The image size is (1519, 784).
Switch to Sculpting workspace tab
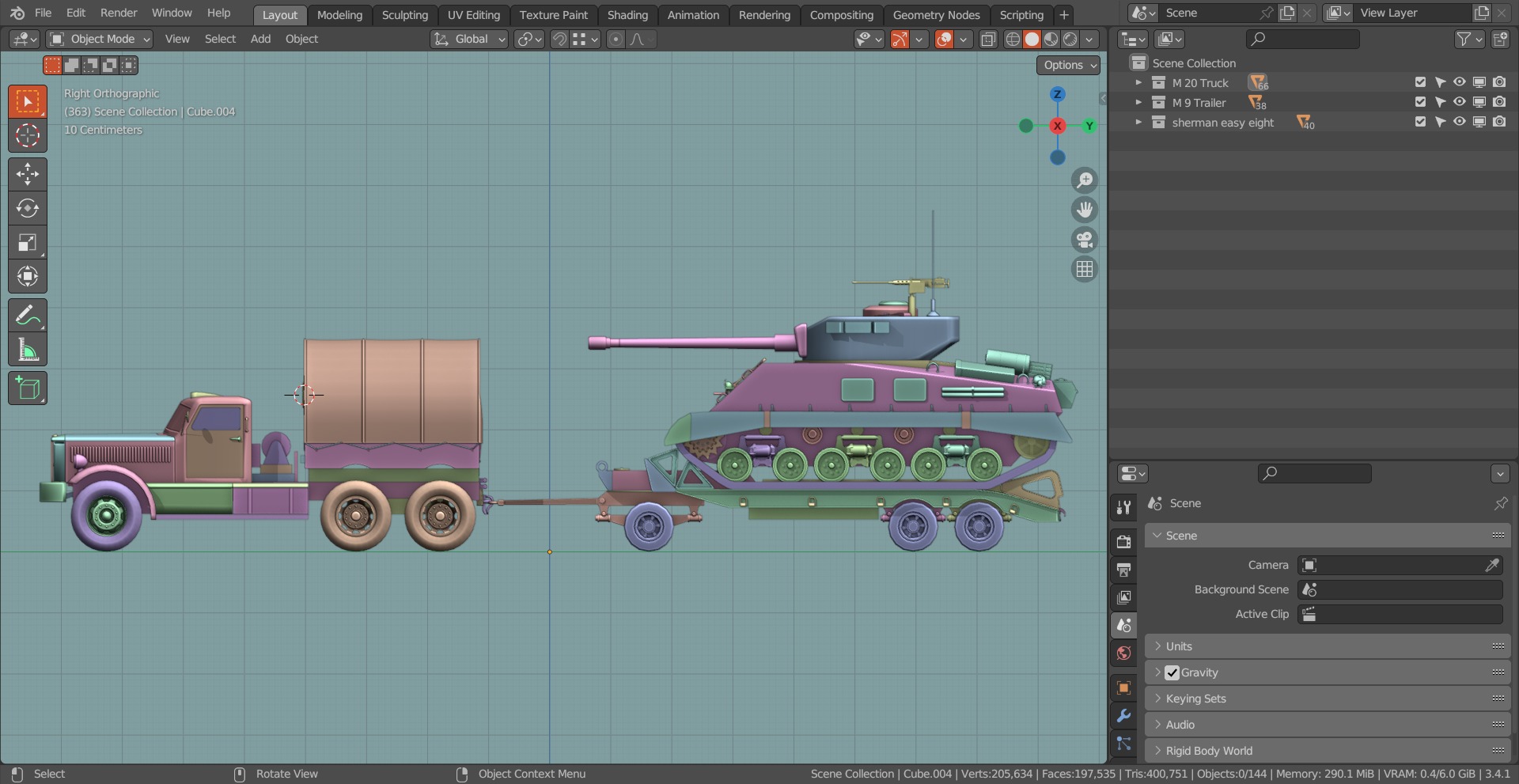coord(404,15)
